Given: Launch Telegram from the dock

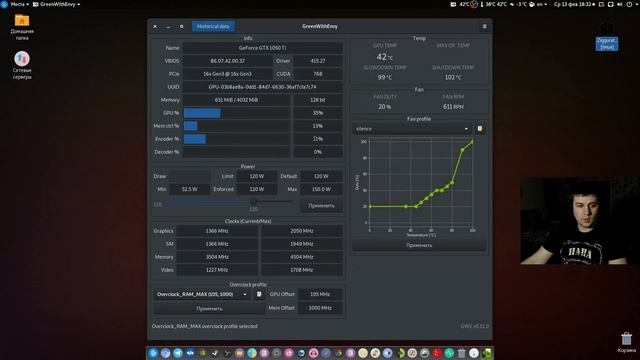Looking at the screenshot, I should click(178, 353).
